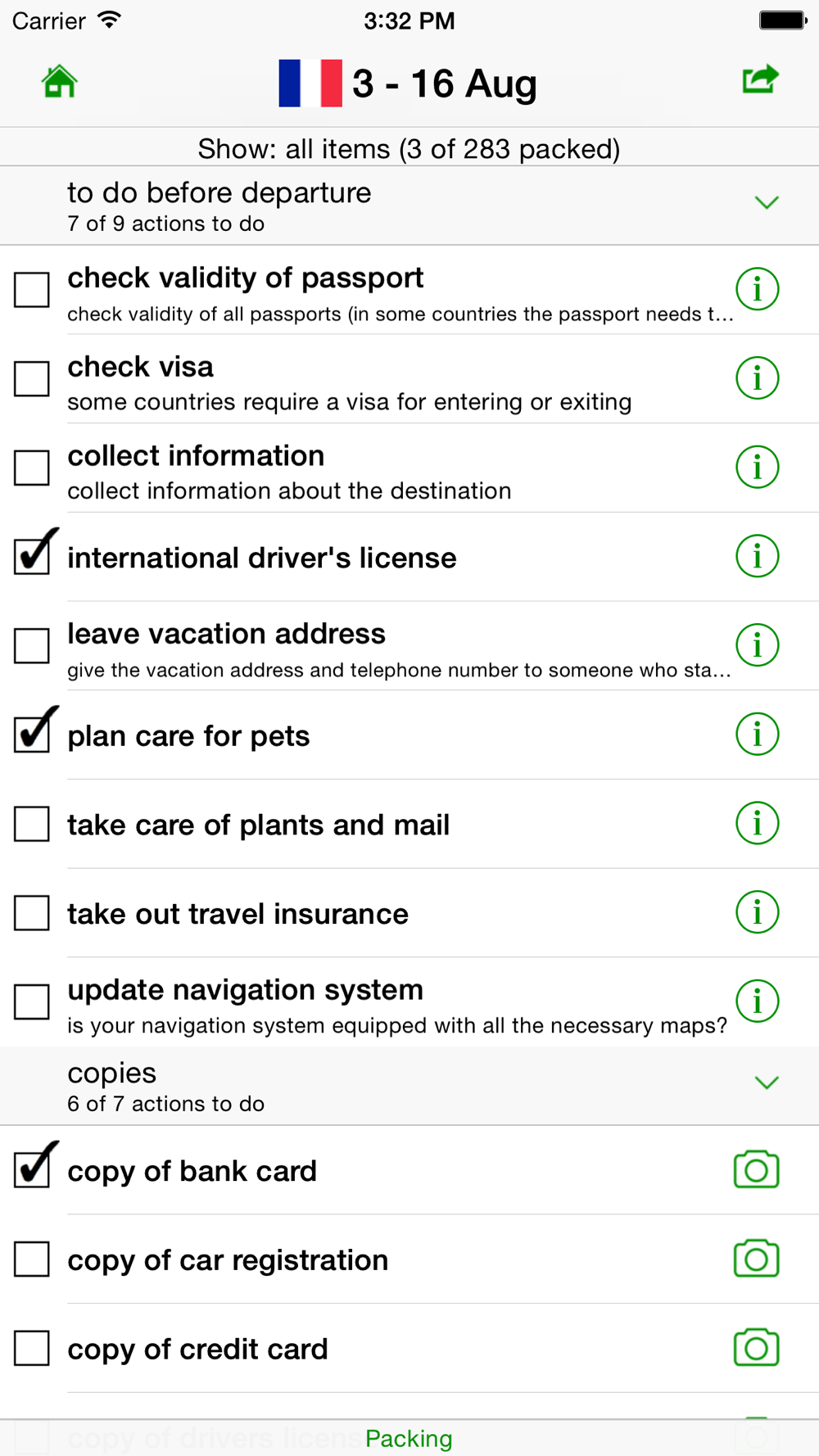
Task: Select the take care of plants and mail item
Action: (258, 825)
